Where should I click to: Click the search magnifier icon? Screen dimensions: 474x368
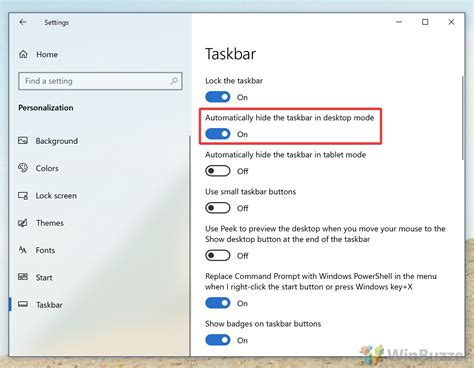(x=174, y=81)
